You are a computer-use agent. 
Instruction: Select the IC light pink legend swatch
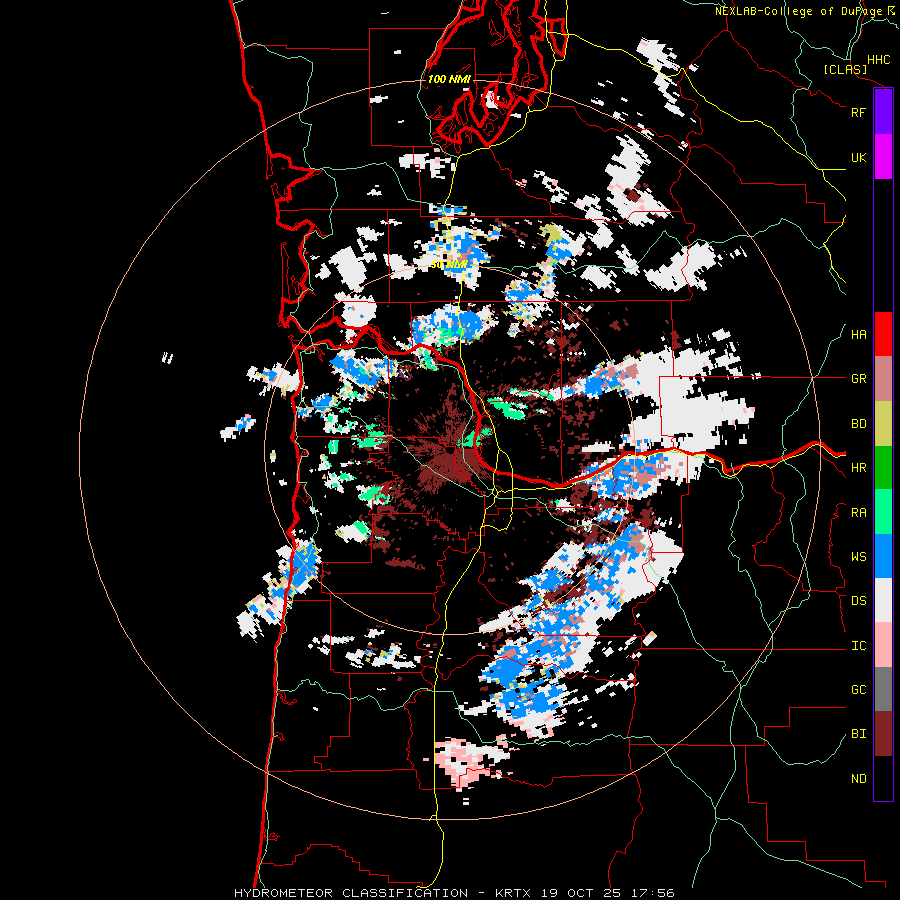pos(883,645)
